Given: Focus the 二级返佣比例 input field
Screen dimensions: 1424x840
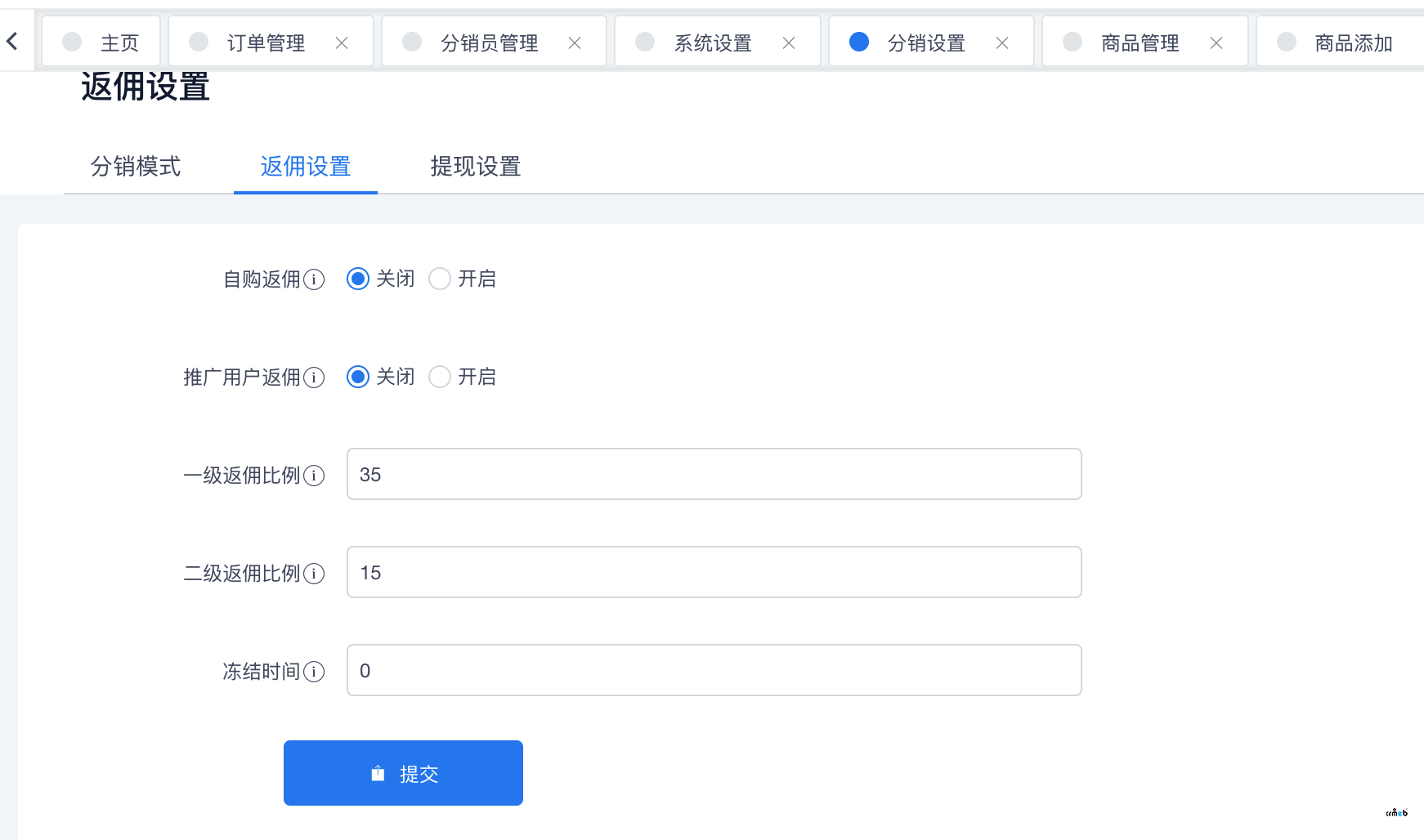Looking at the screenshot, I should point(714,572).
